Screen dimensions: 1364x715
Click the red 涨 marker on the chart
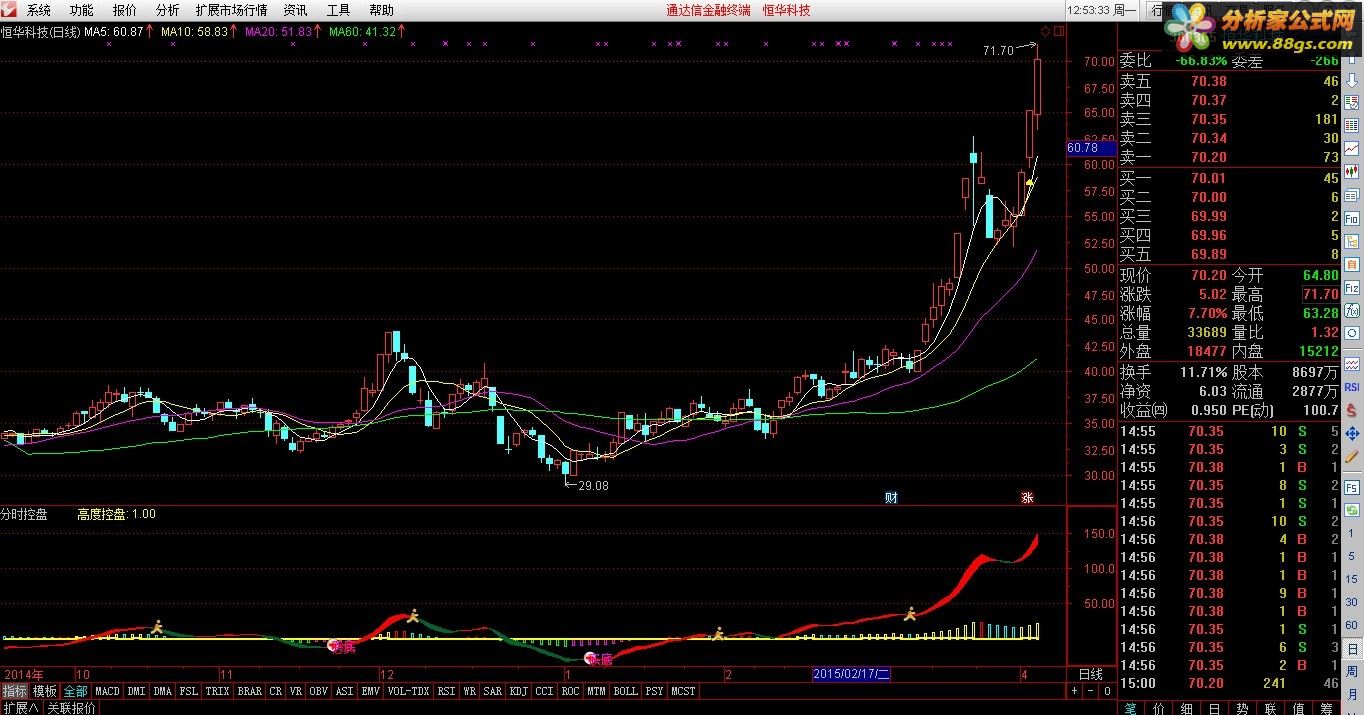[1027, 498]
